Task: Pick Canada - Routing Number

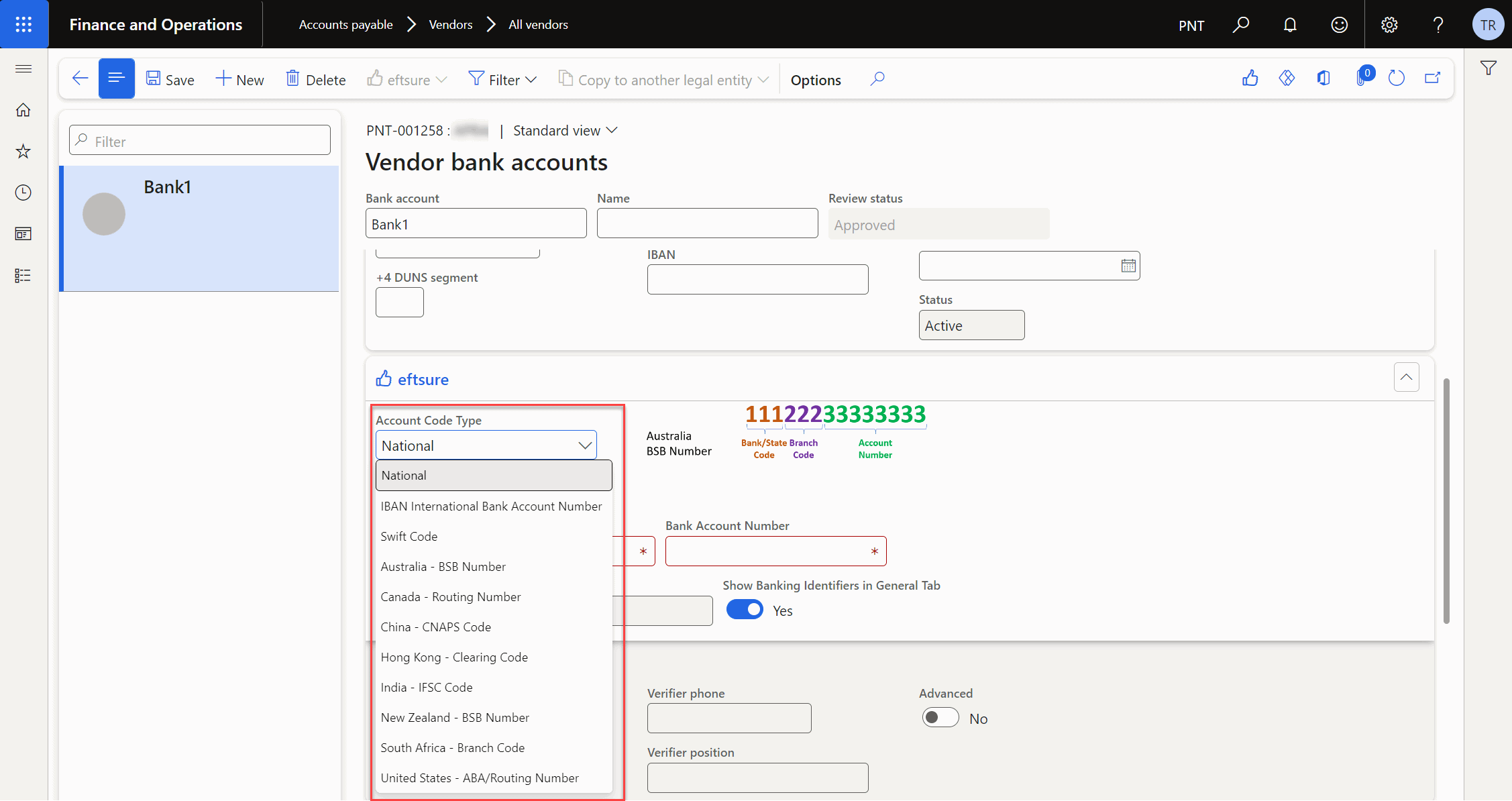Action: [x=494, y=597]
